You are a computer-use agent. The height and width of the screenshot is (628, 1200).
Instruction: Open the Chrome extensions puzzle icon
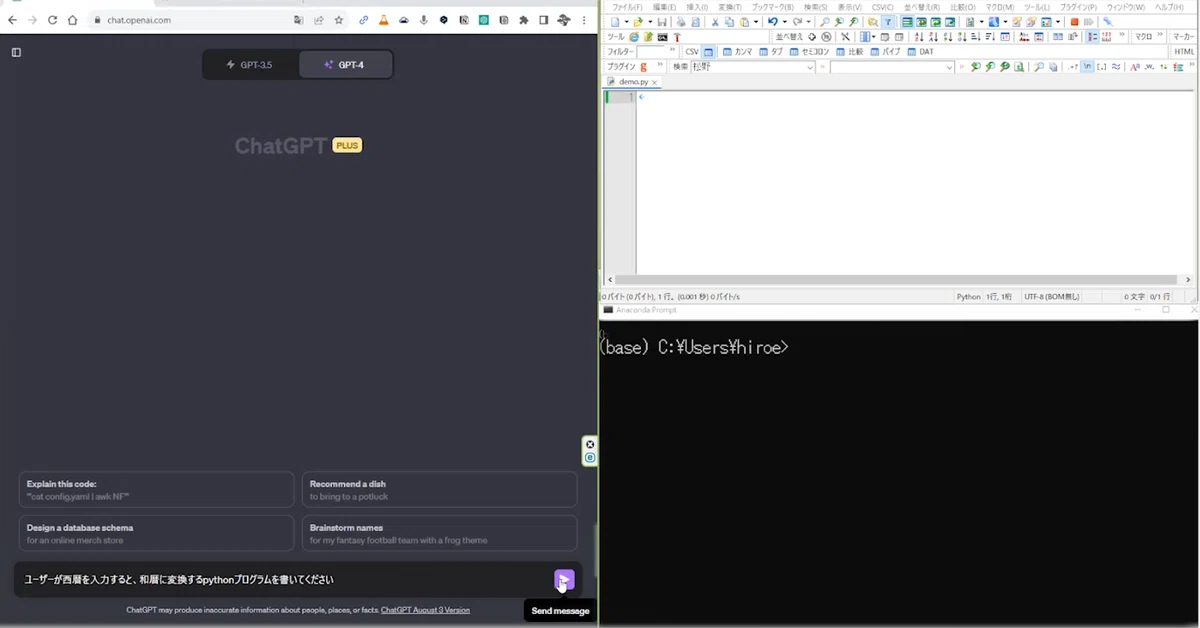coord(524,20)
